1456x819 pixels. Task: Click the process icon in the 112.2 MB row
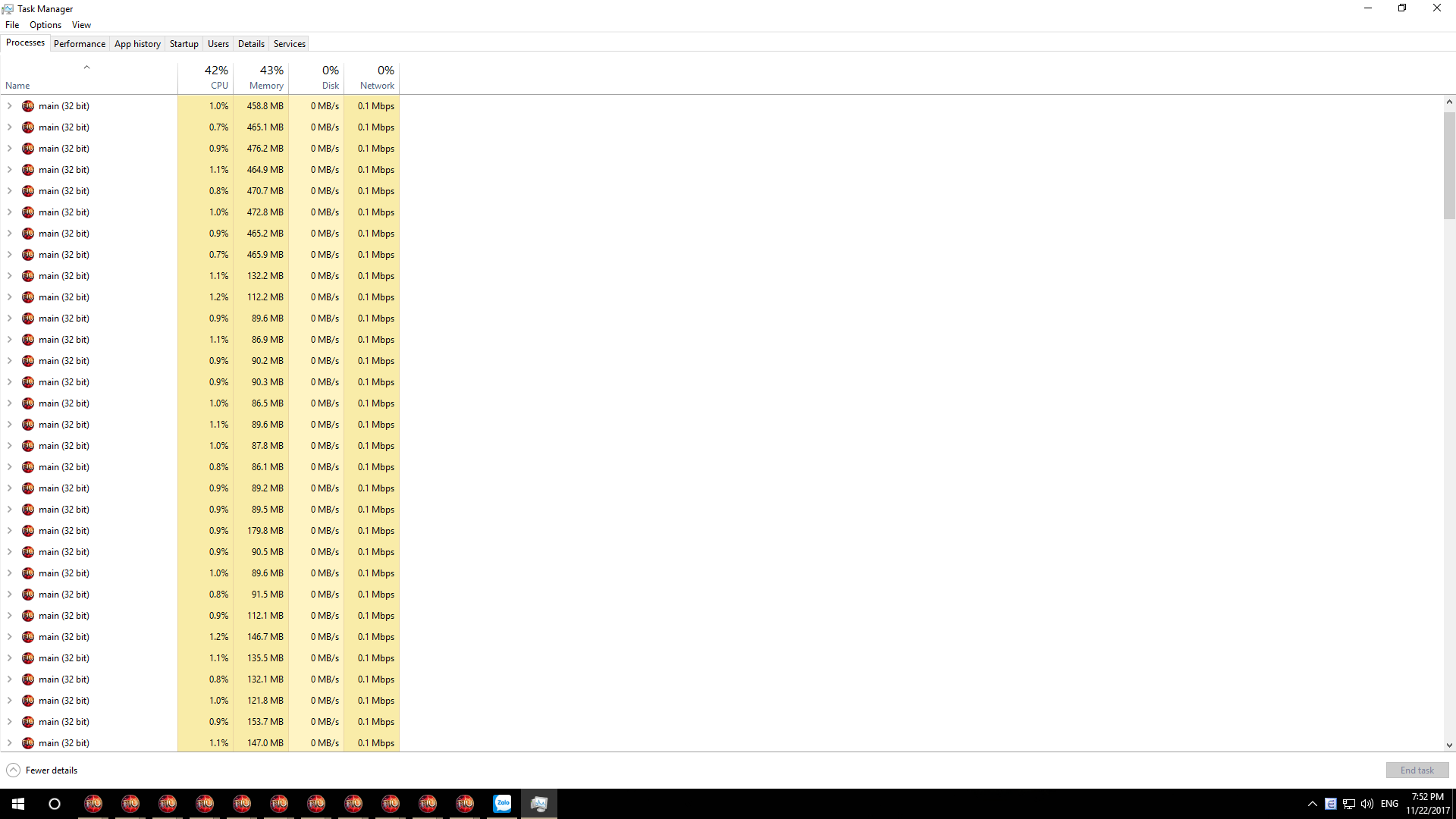tap(28, 297)
